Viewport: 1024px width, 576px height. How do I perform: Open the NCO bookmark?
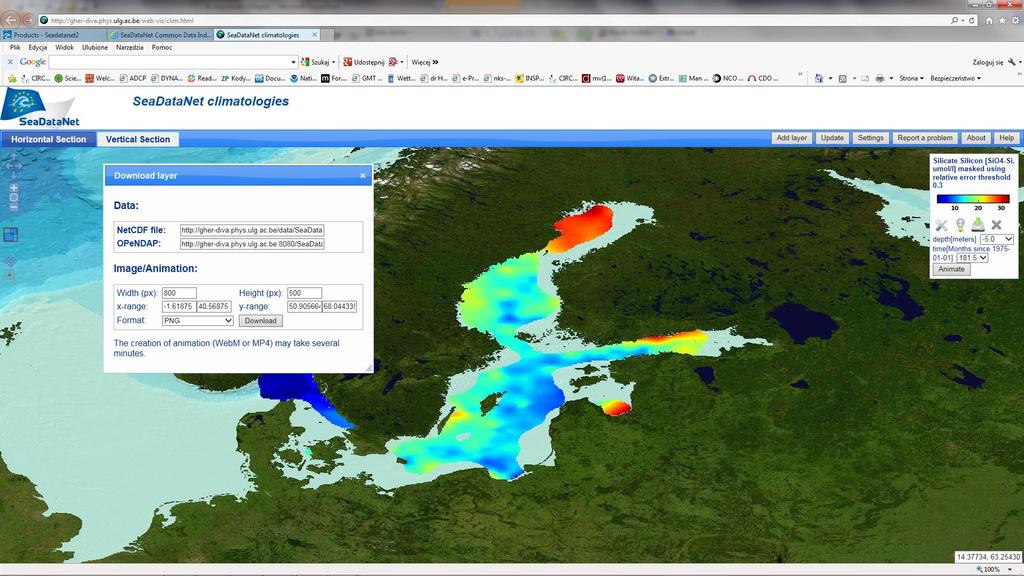pyautogui.click(x=728, y=78)
